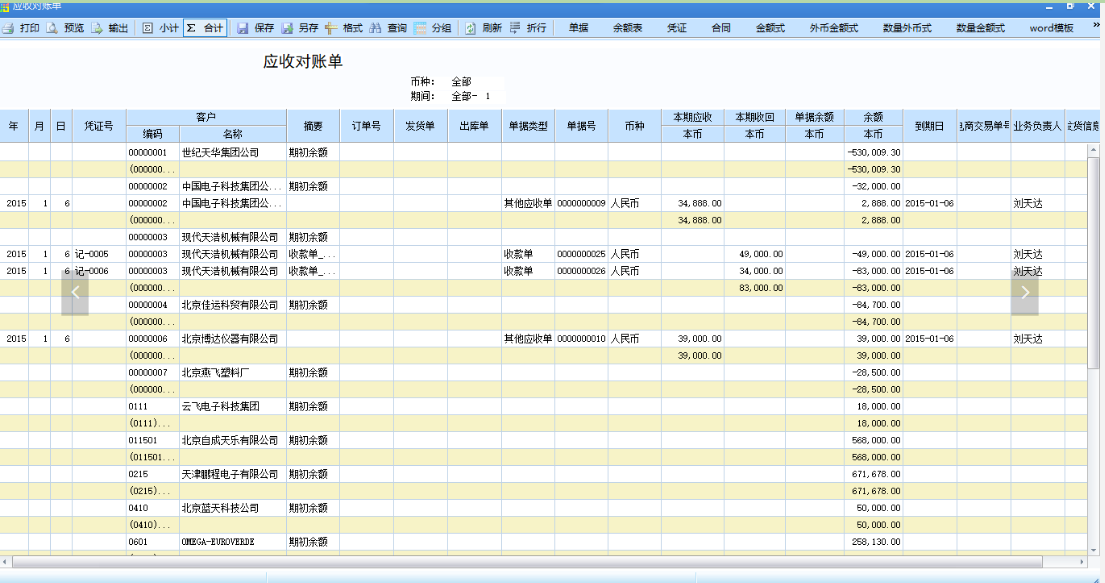Click 刷新 refresh icon
This screenshot has height=583, width=1105.
click(471, 28)
